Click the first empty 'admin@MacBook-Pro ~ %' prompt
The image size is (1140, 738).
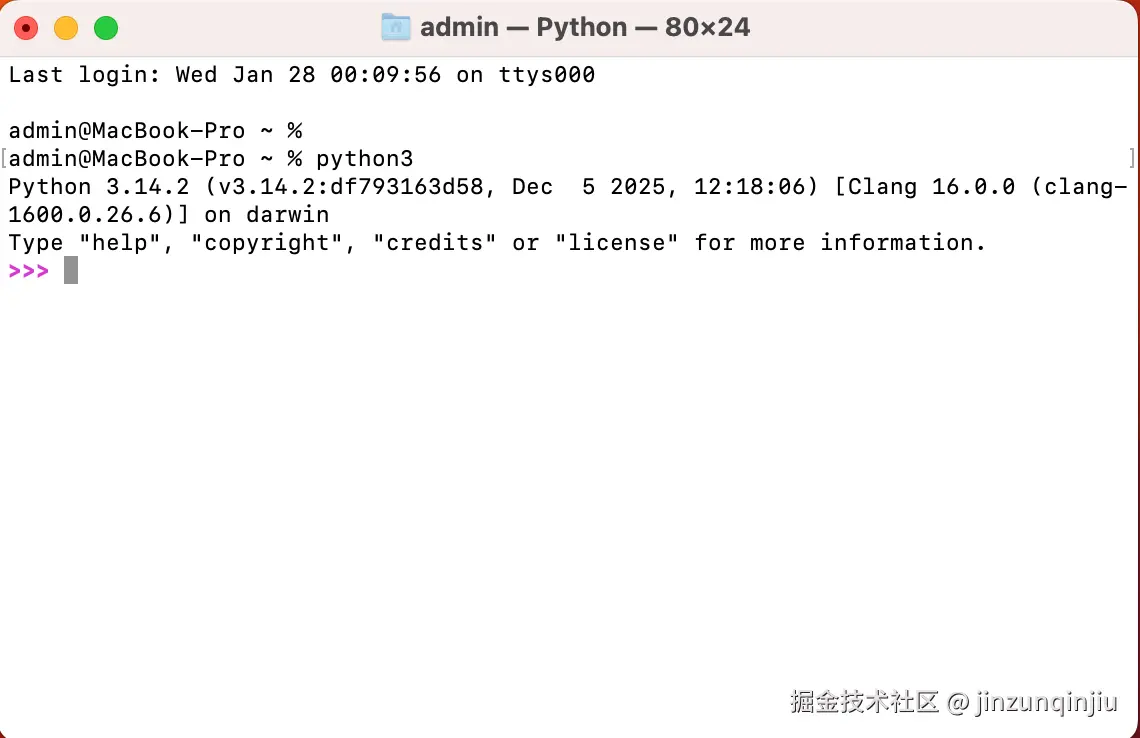(155, 130)
